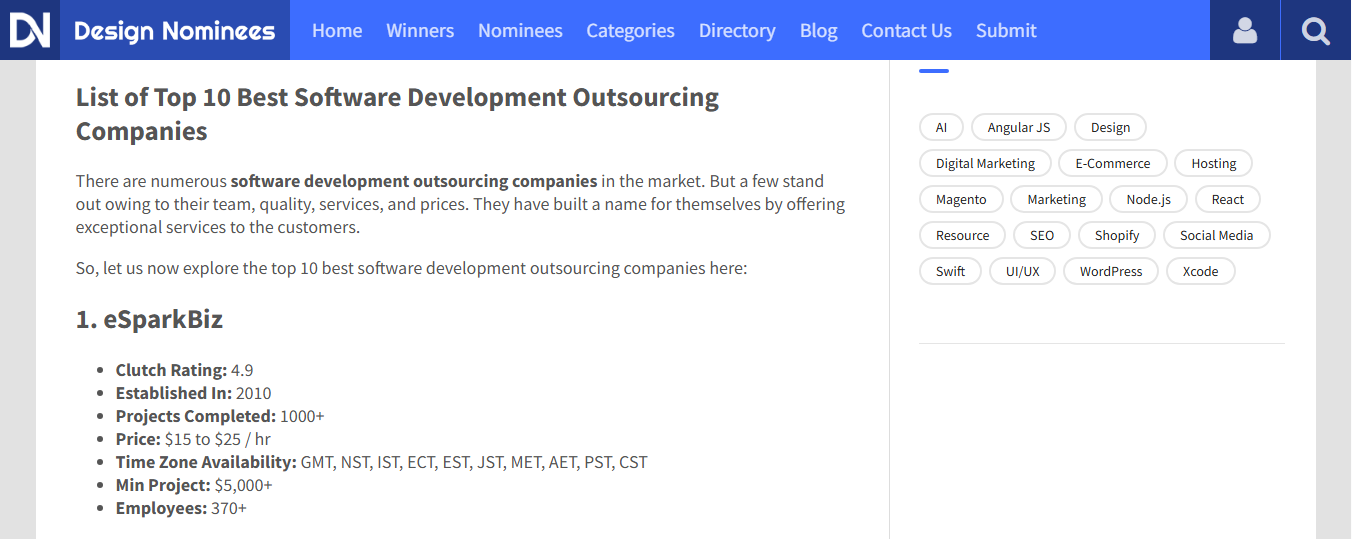Screen dimensions: 1352x539
Task: Open the Blog menu item
Action: click(819, 31)
